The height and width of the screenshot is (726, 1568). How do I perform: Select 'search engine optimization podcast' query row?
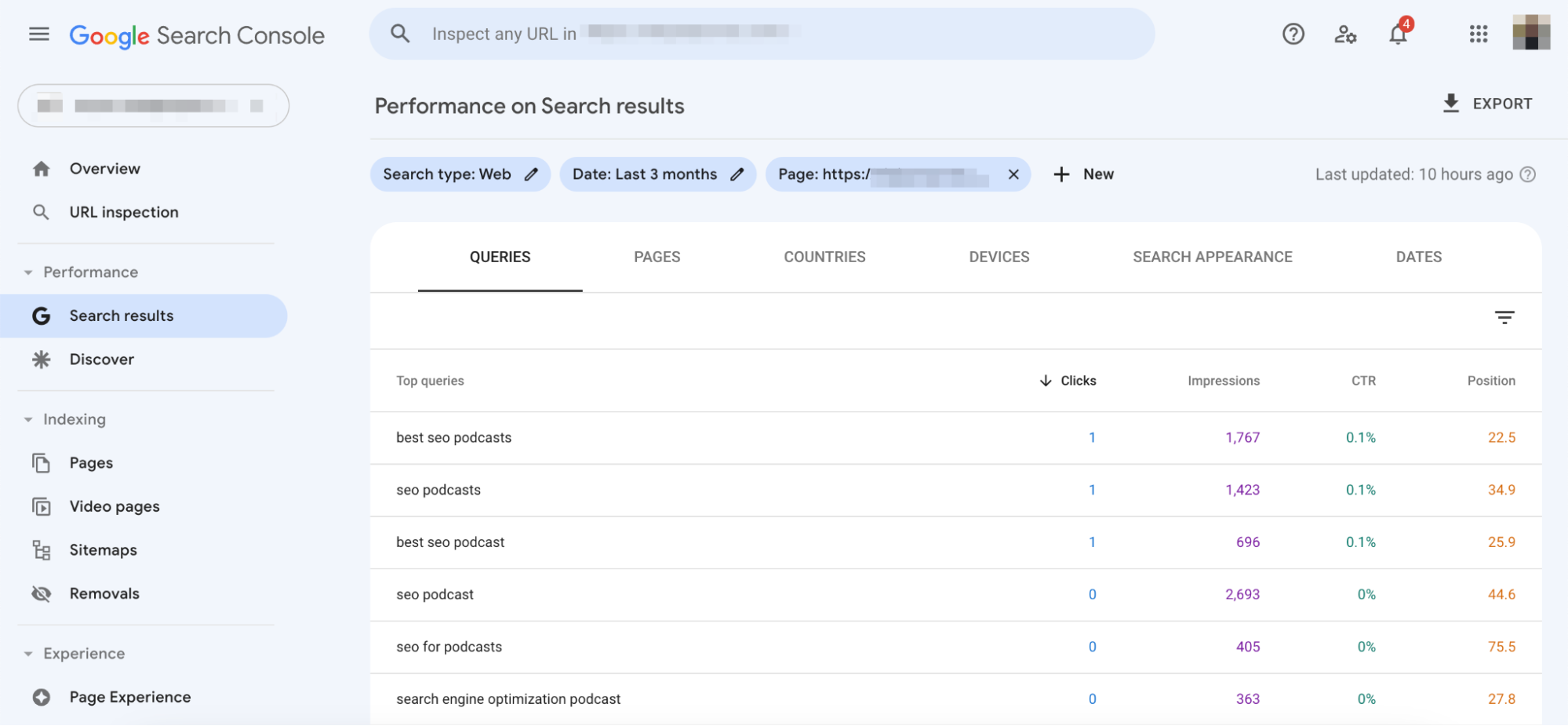955,699
